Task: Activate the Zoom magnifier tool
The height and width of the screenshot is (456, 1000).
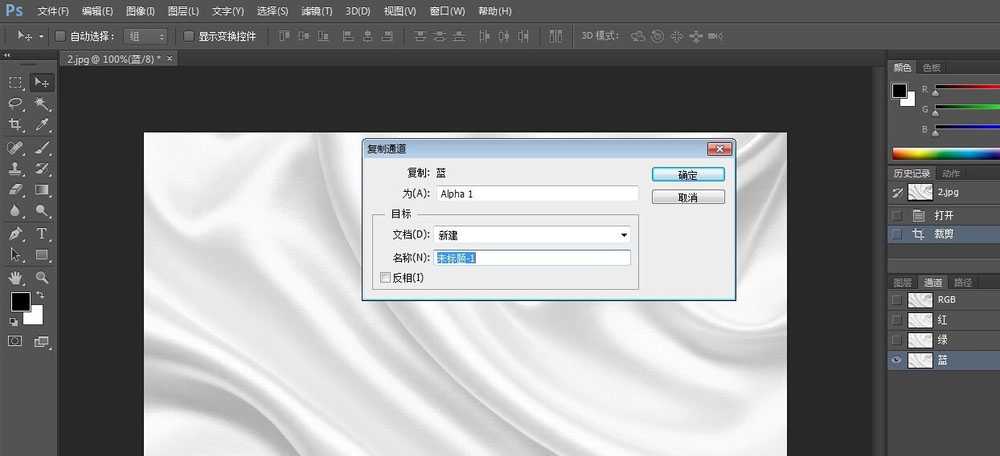Action: [x=43, y=277]
